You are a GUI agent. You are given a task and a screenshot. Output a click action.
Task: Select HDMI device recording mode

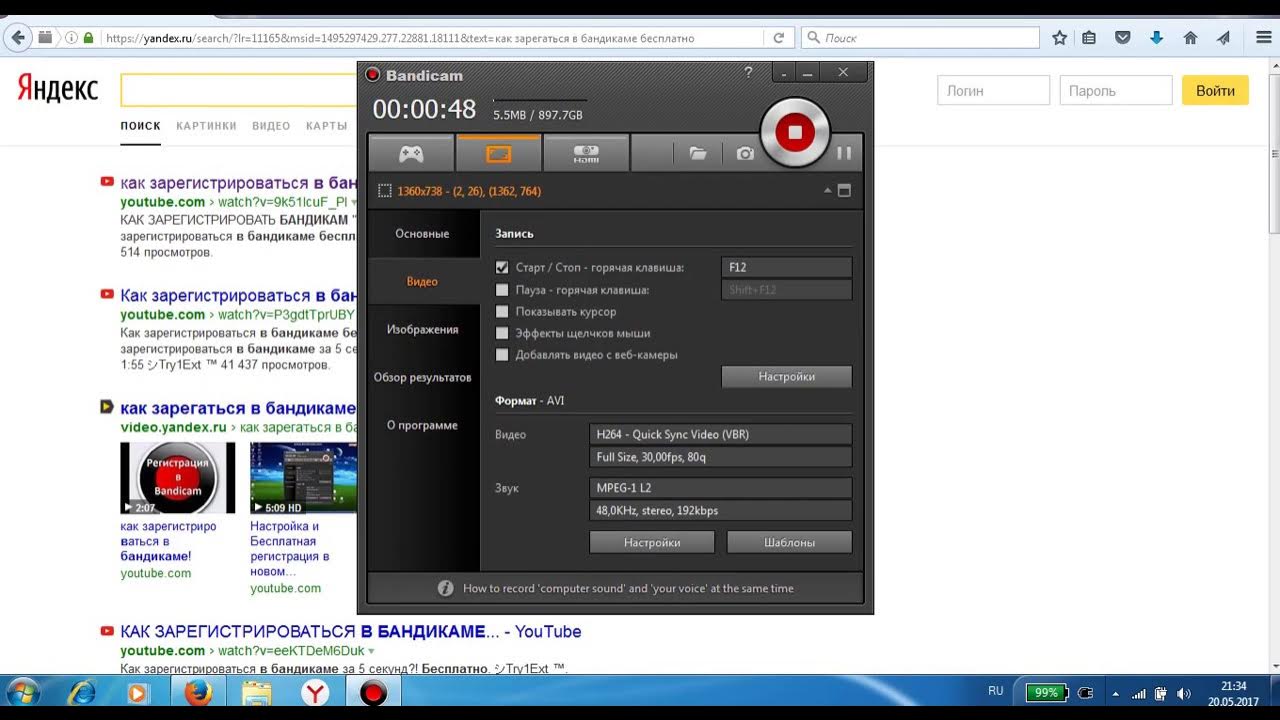click(586, 153)
